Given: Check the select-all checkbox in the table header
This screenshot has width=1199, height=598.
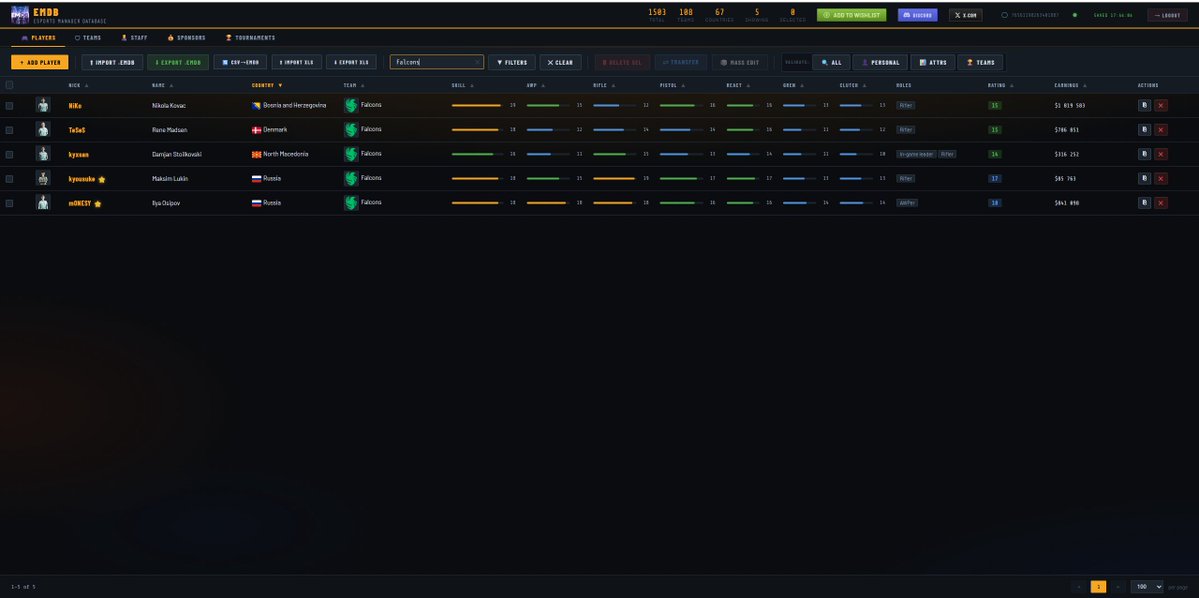Looking at the screenshot, I should click(10, 85).
